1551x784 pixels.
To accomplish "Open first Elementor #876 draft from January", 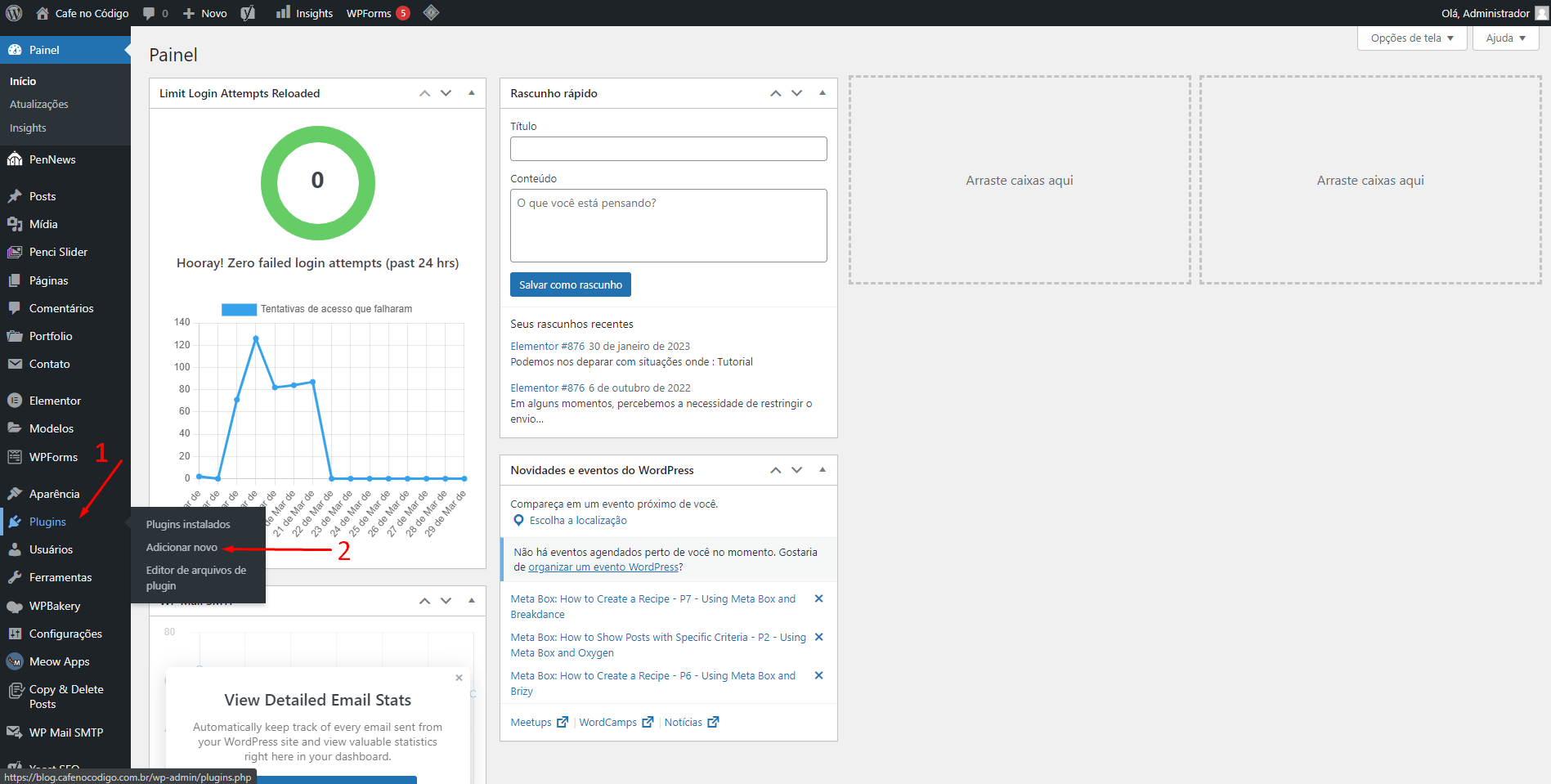I will (x=548, y=346).
